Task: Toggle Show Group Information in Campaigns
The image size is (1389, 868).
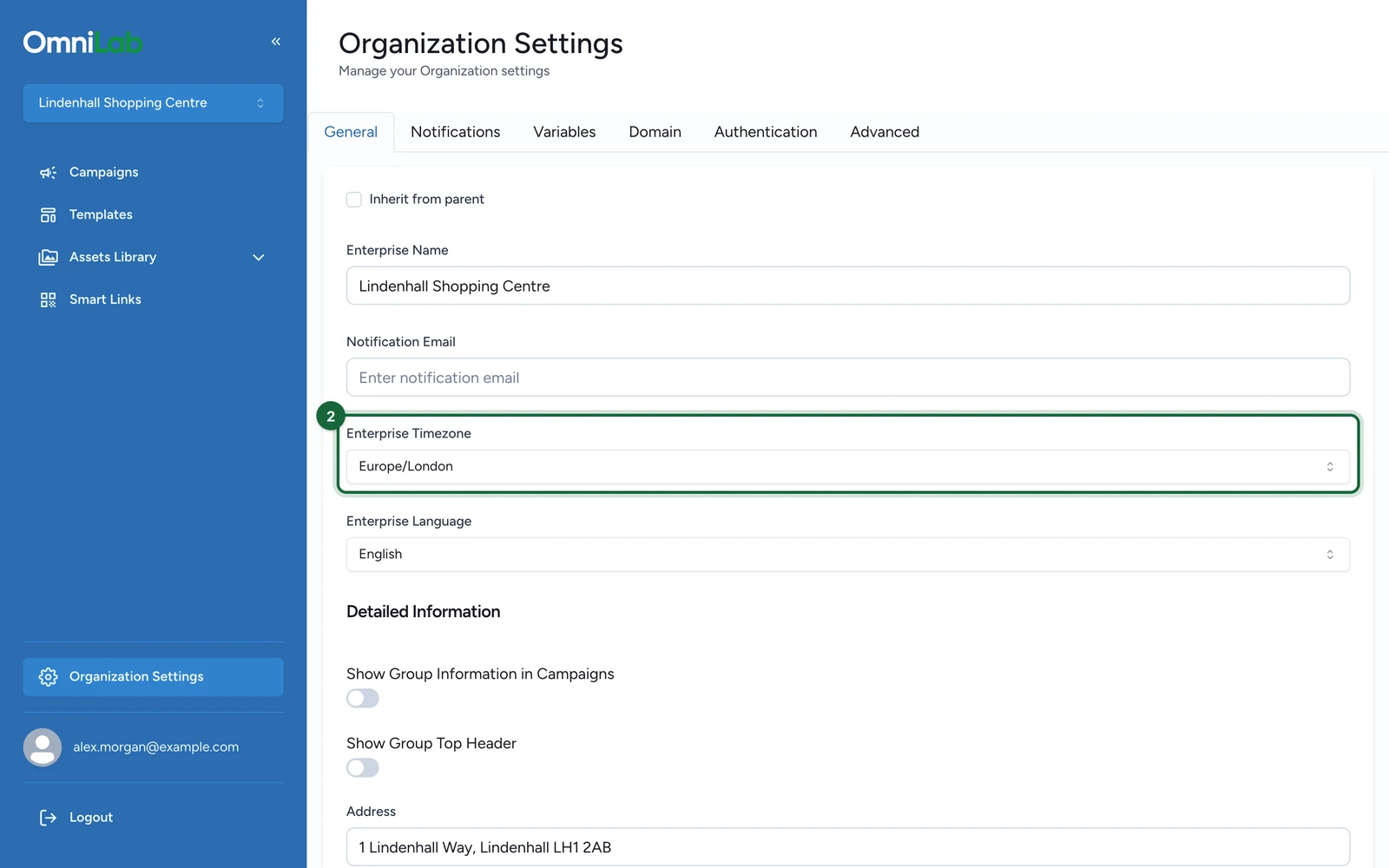Action: point(363,699)
